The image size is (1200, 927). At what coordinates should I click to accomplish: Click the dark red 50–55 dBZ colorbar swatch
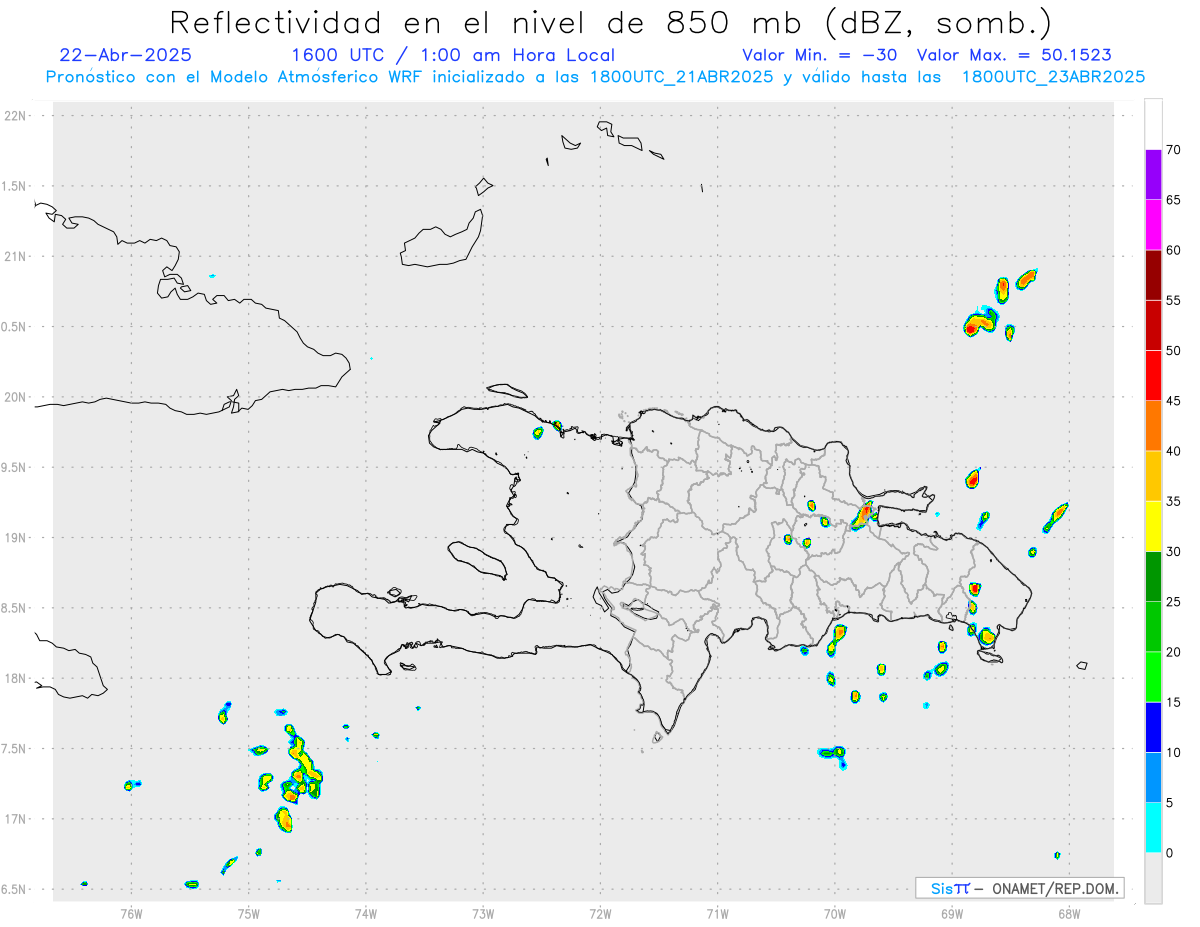pos(1153,325)
